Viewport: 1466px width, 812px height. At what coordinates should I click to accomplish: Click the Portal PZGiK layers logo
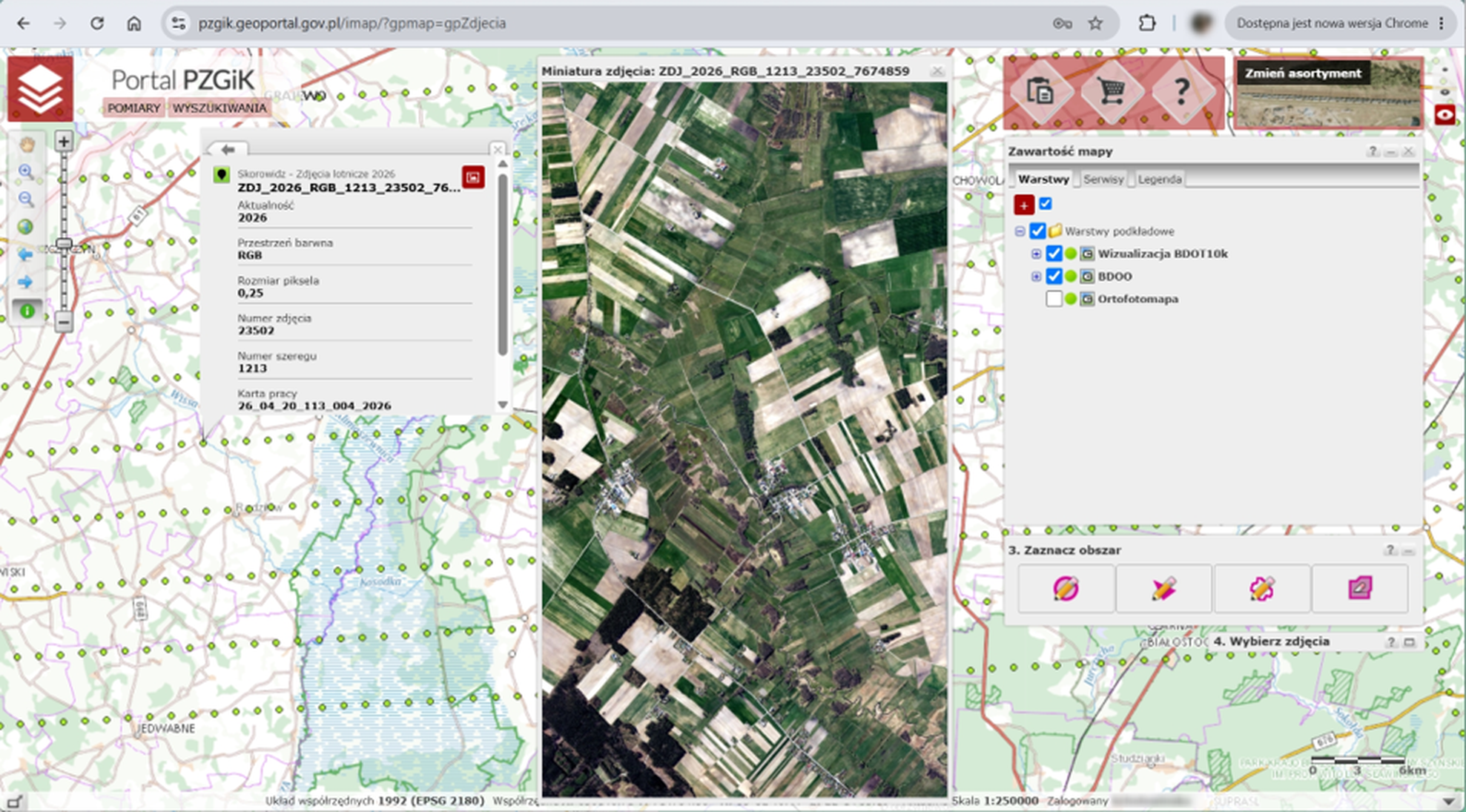pos(40,88)
